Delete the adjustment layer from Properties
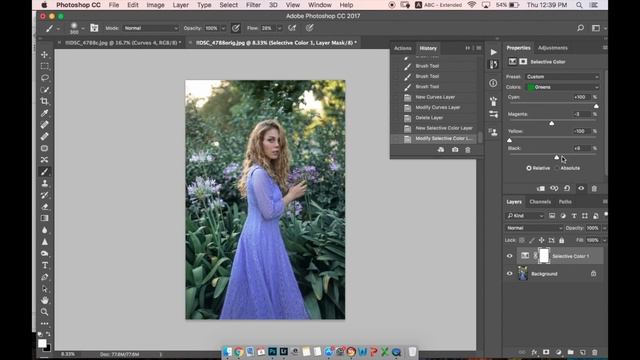Screen dimensions: 640x360 click(594, 189)
